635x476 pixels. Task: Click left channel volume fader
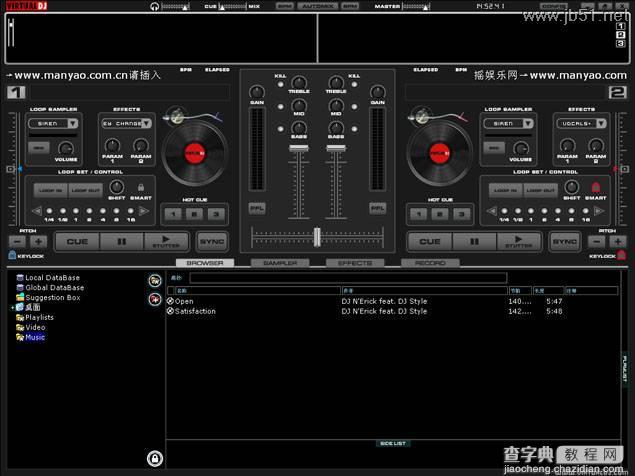(298, 148)
